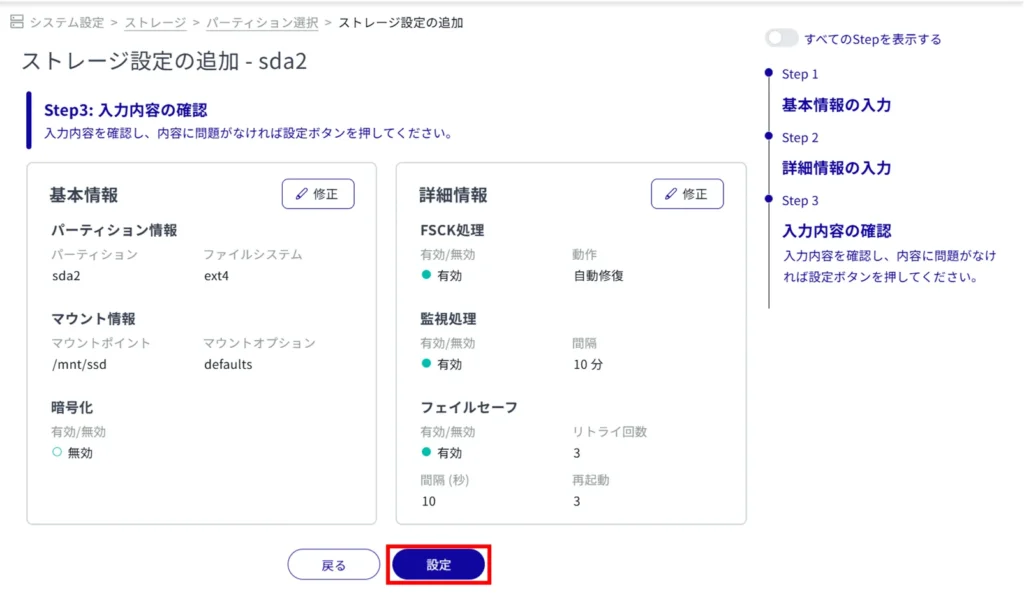The width and height of the screenshot is (1024, 612).
Task: Select 基本情報の入力 step in the sidebar
Action: point(836,105)
